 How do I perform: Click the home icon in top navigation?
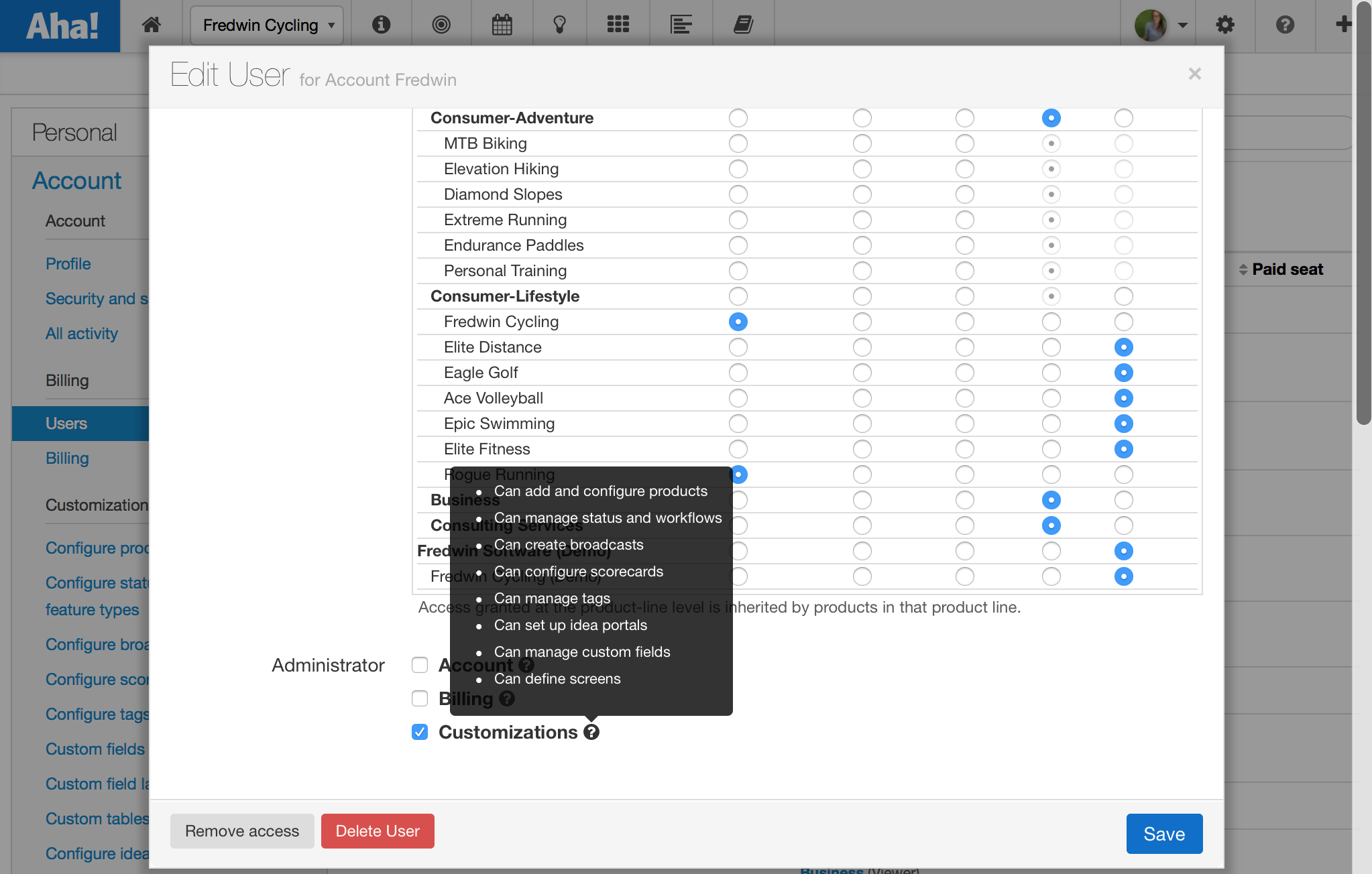point(152,25)
